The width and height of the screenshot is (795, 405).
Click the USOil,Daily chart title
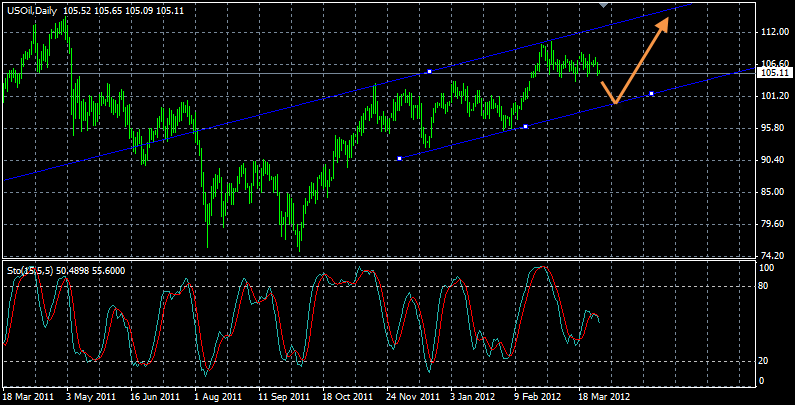pyautogui.click(x=33, y=10)
